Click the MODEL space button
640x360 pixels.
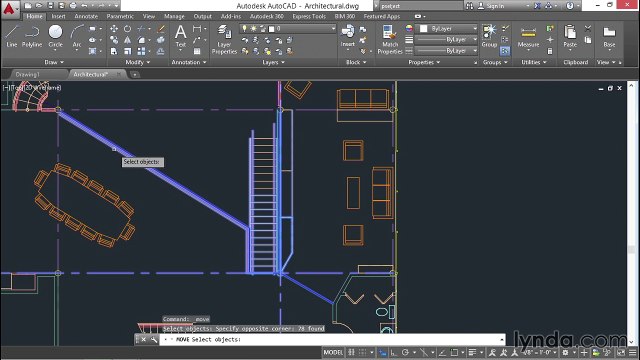tap(333, 352)
